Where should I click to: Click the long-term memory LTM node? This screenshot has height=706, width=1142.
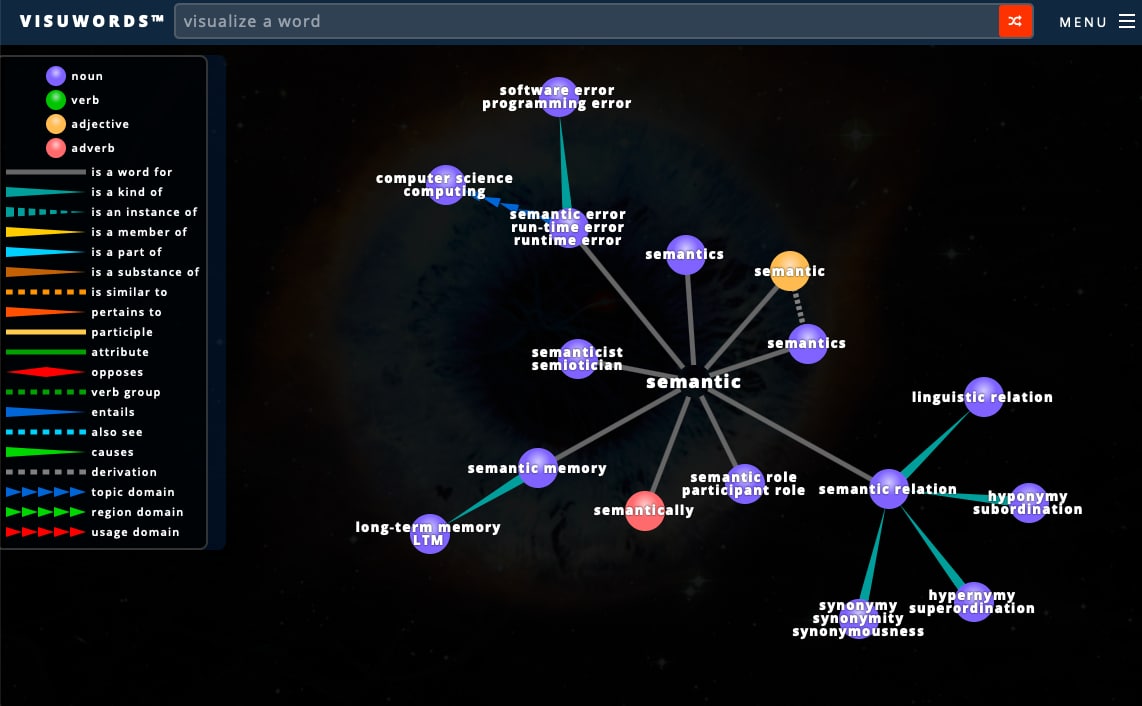(x=429, y=533)
